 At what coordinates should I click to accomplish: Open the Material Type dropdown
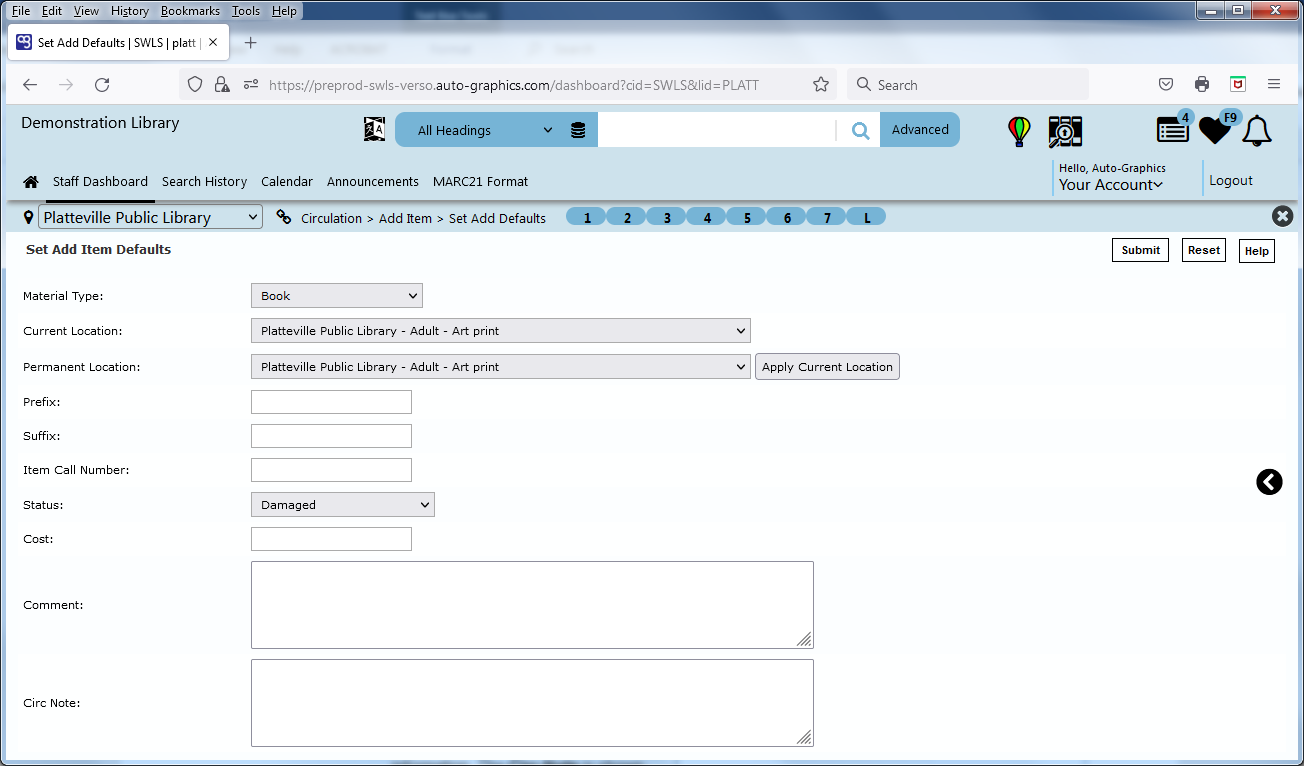(337, 296)
